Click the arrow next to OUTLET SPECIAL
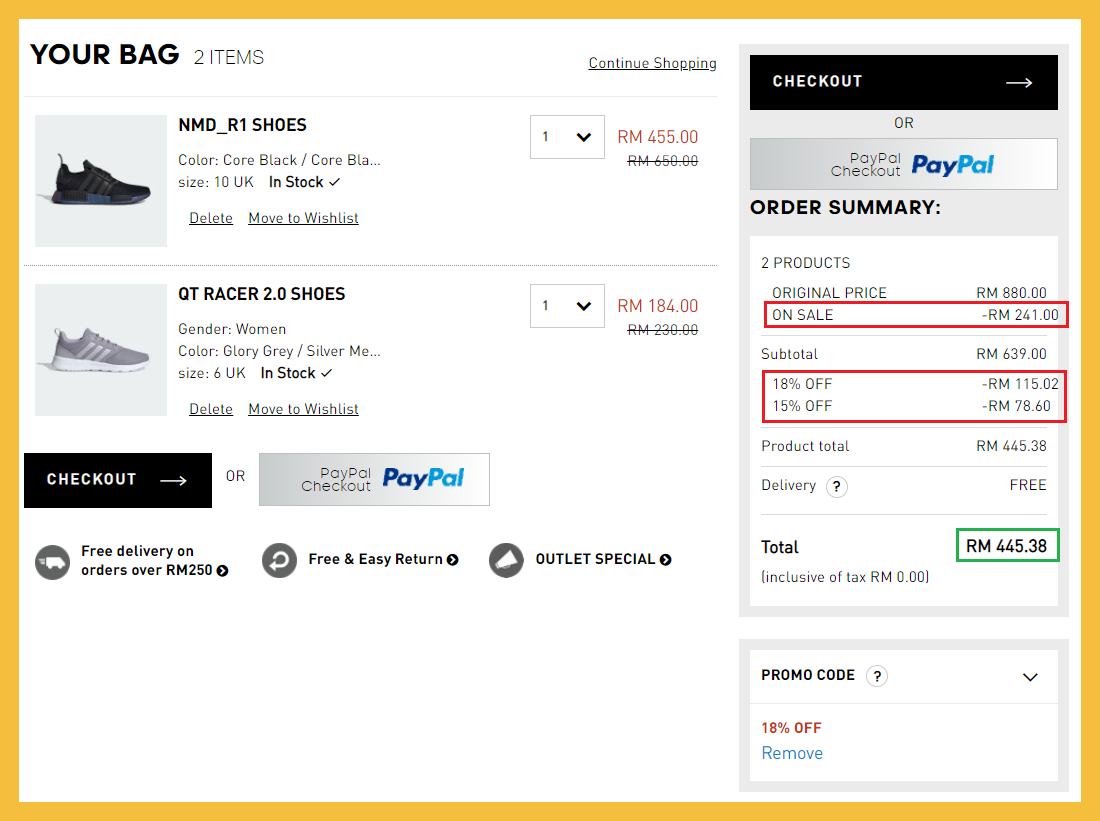1100x821 pixels. pyautogui.click(x=666, y=560)
